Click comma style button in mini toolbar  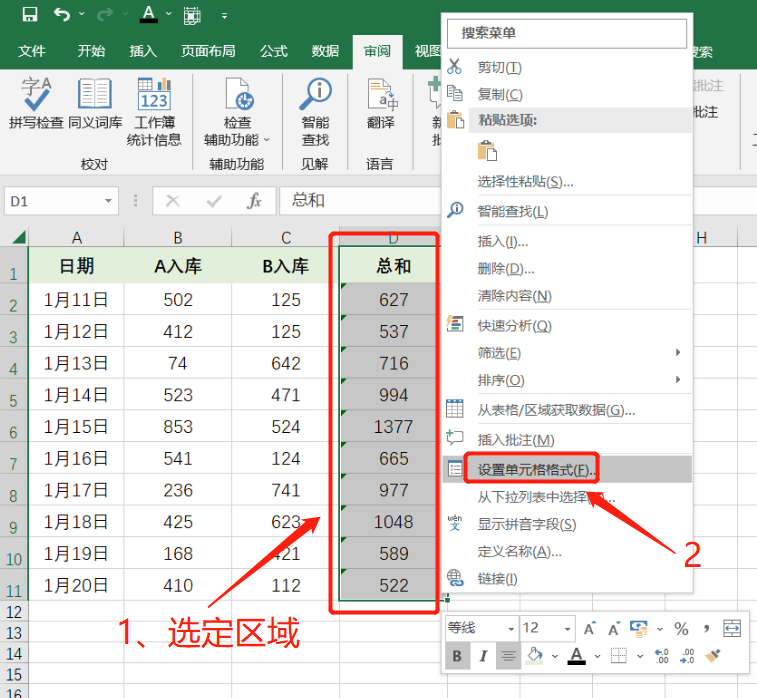tap(707, 628)
